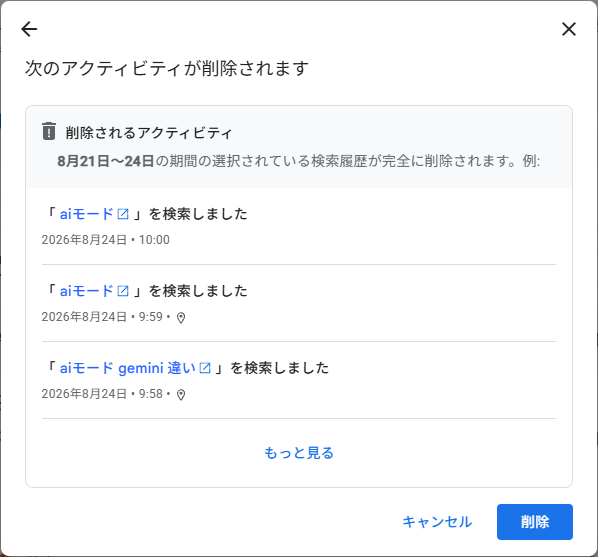This screenshot has height=557, width=598.
Task: Open external-link icon in the 9:59 entry
Action: [123, 291]
